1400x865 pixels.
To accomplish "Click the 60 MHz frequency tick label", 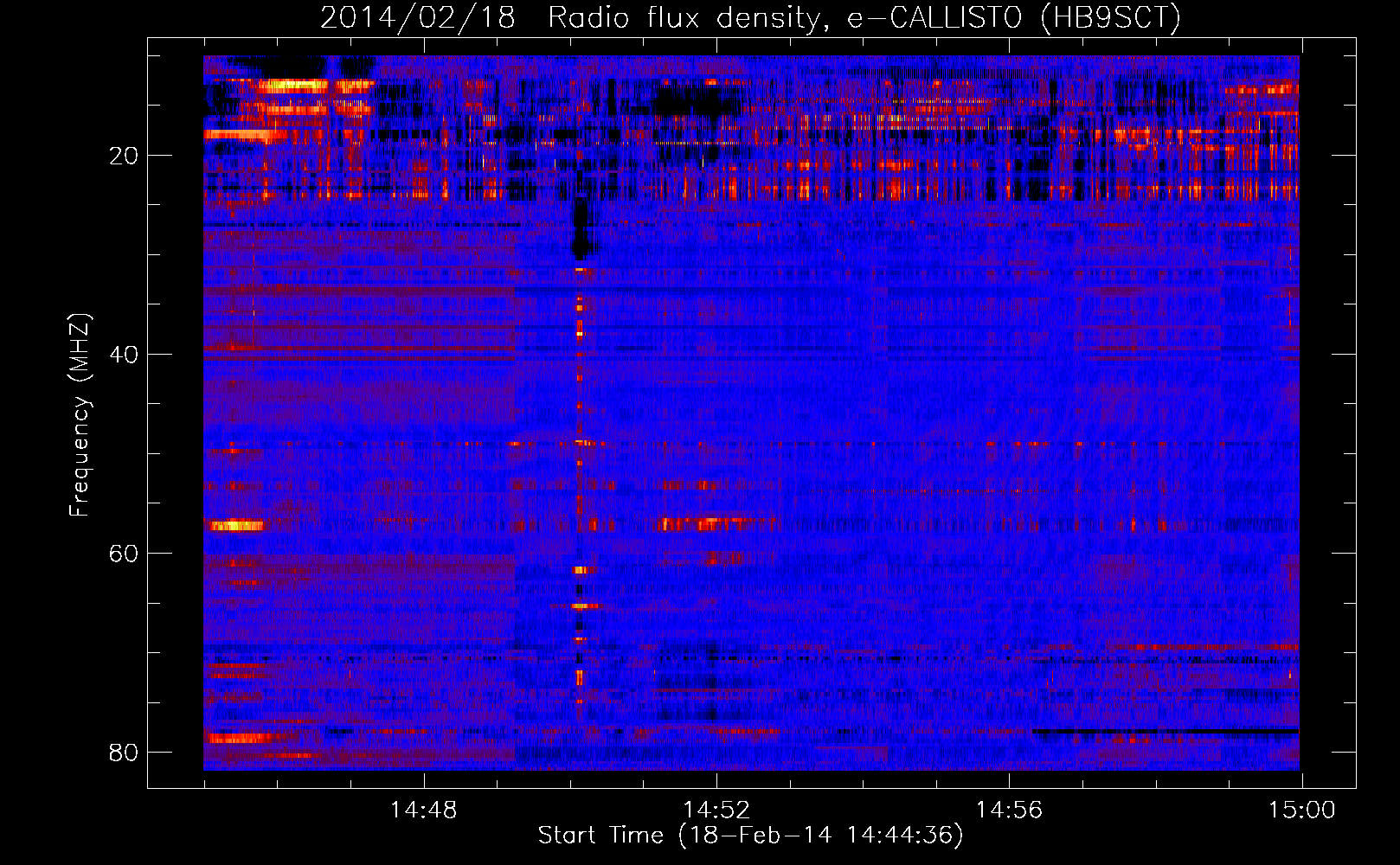I will [124, 554].
